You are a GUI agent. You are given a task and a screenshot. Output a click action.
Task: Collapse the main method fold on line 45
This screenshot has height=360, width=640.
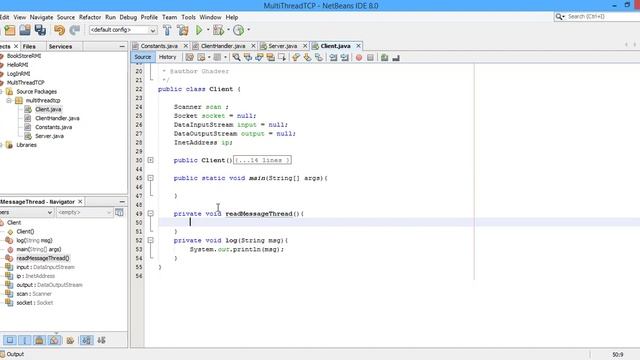151,178
